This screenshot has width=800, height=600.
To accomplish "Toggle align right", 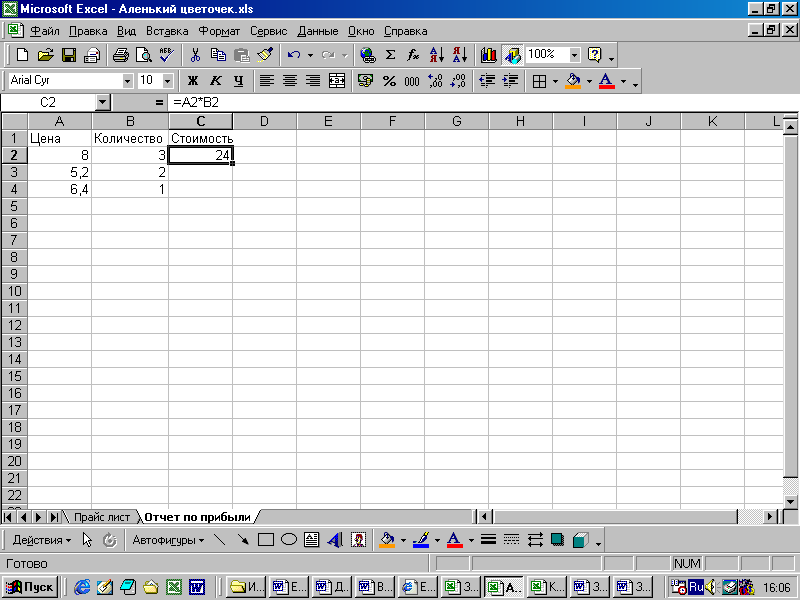I will pyautogui.click(x=313, y=81).
